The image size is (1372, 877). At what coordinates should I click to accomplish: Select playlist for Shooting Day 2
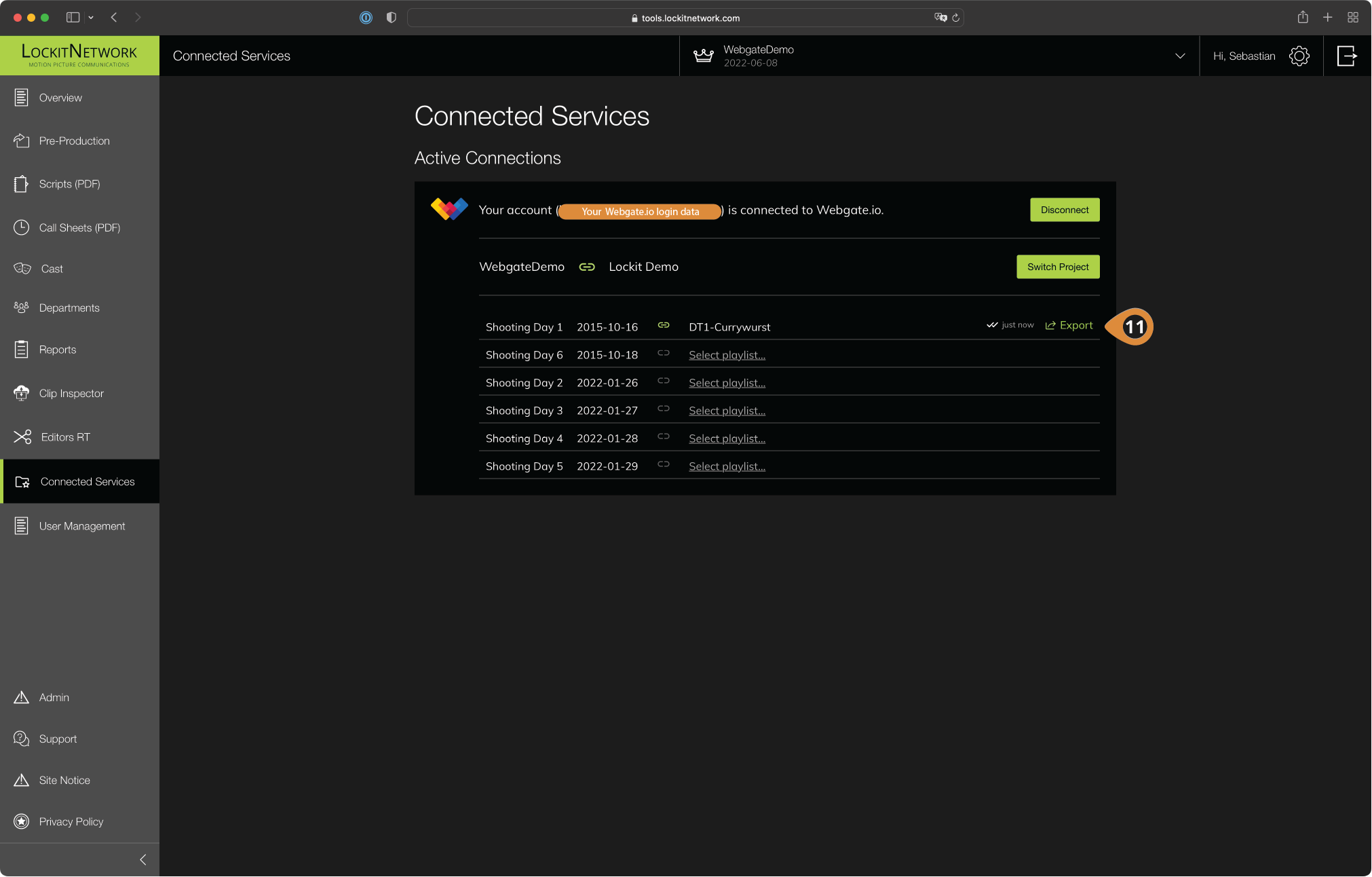pyautogui.click(x=727, y=383)
